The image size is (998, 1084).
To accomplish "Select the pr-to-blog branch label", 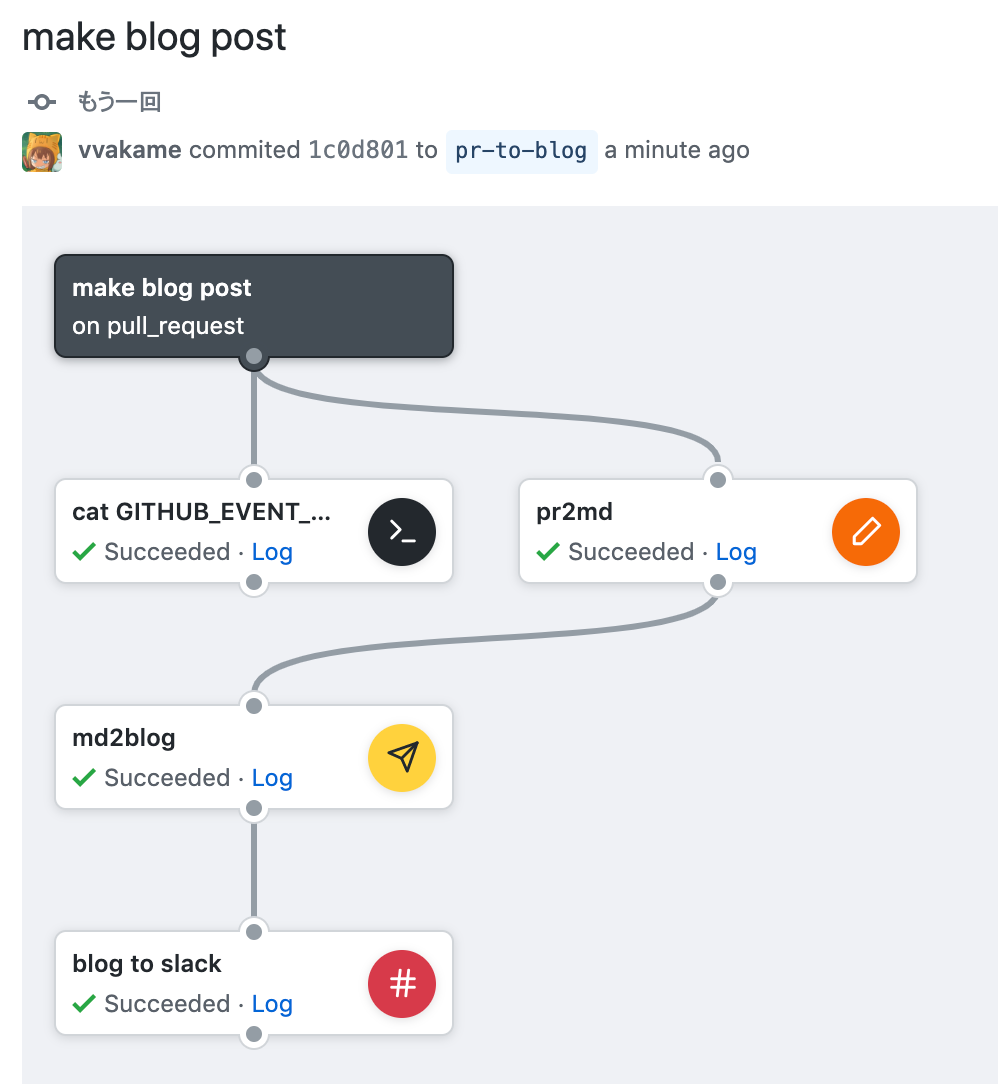I will 521,151.
